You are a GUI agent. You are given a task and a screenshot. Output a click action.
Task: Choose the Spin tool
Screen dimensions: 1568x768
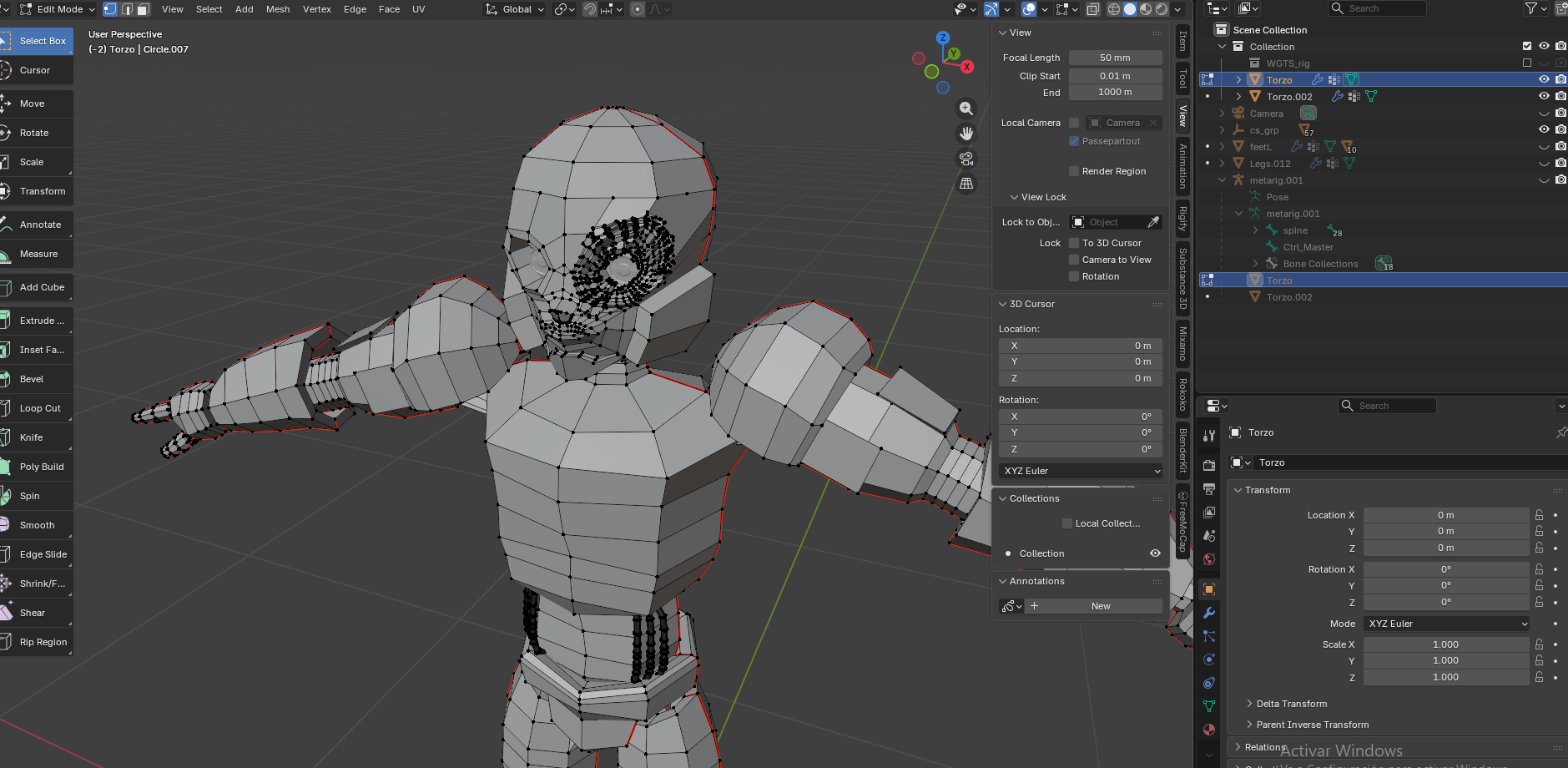37,496
